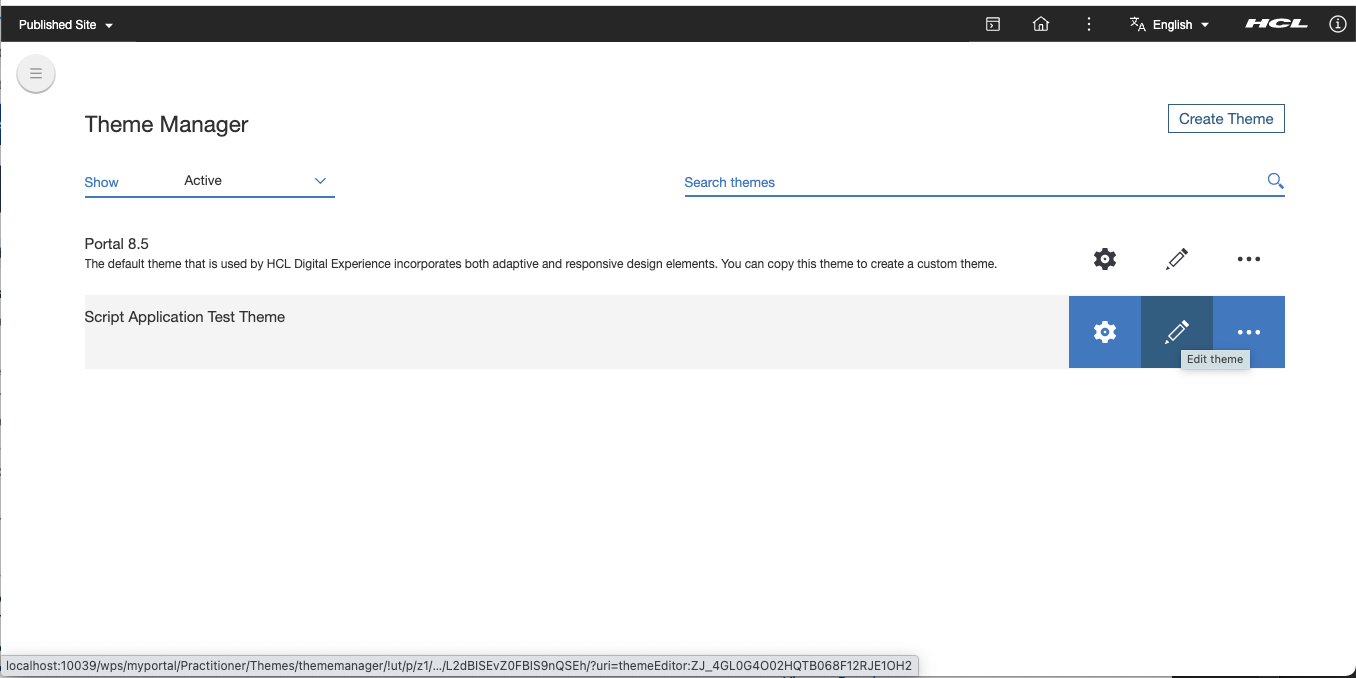This screenshot has width=1356, height=678.
Task: Expand the Published Site dropdown
Action: 66,25
